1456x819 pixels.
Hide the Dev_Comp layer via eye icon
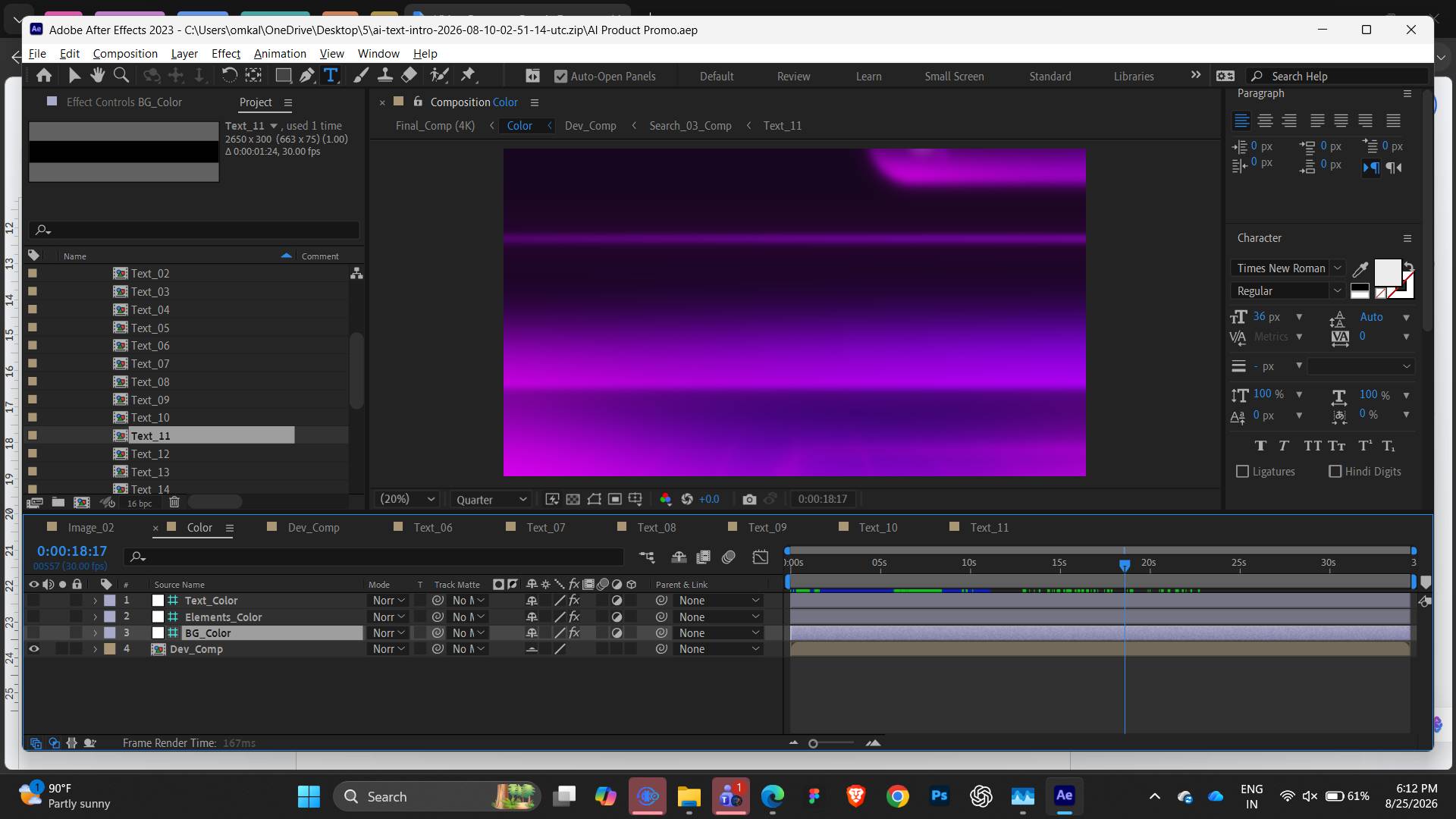coord(33,649)
